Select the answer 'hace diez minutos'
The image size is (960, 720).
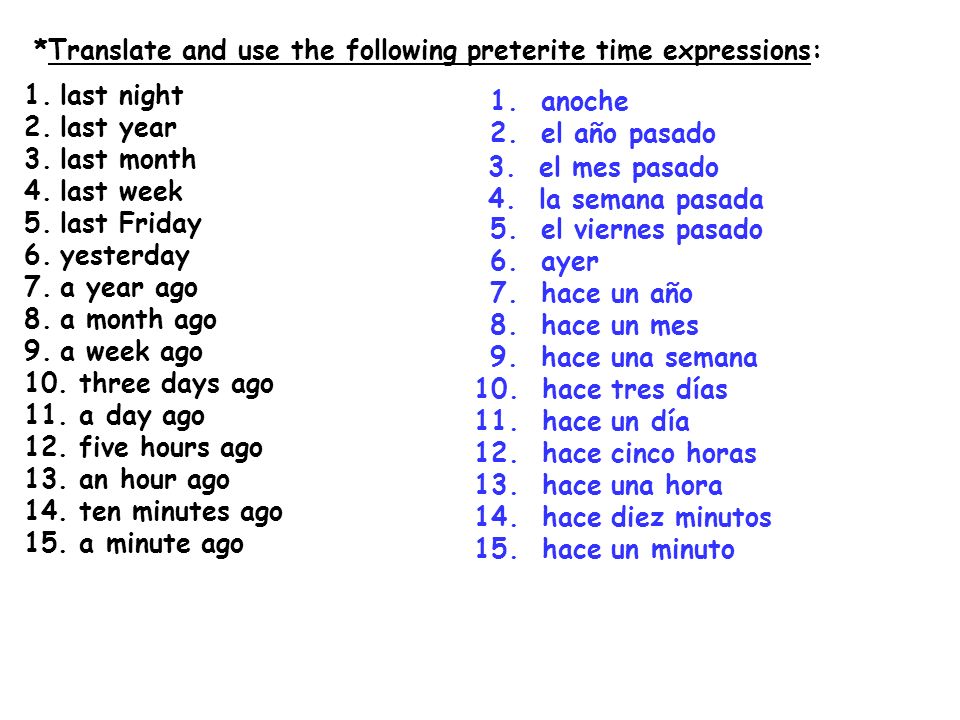point(657,517)
